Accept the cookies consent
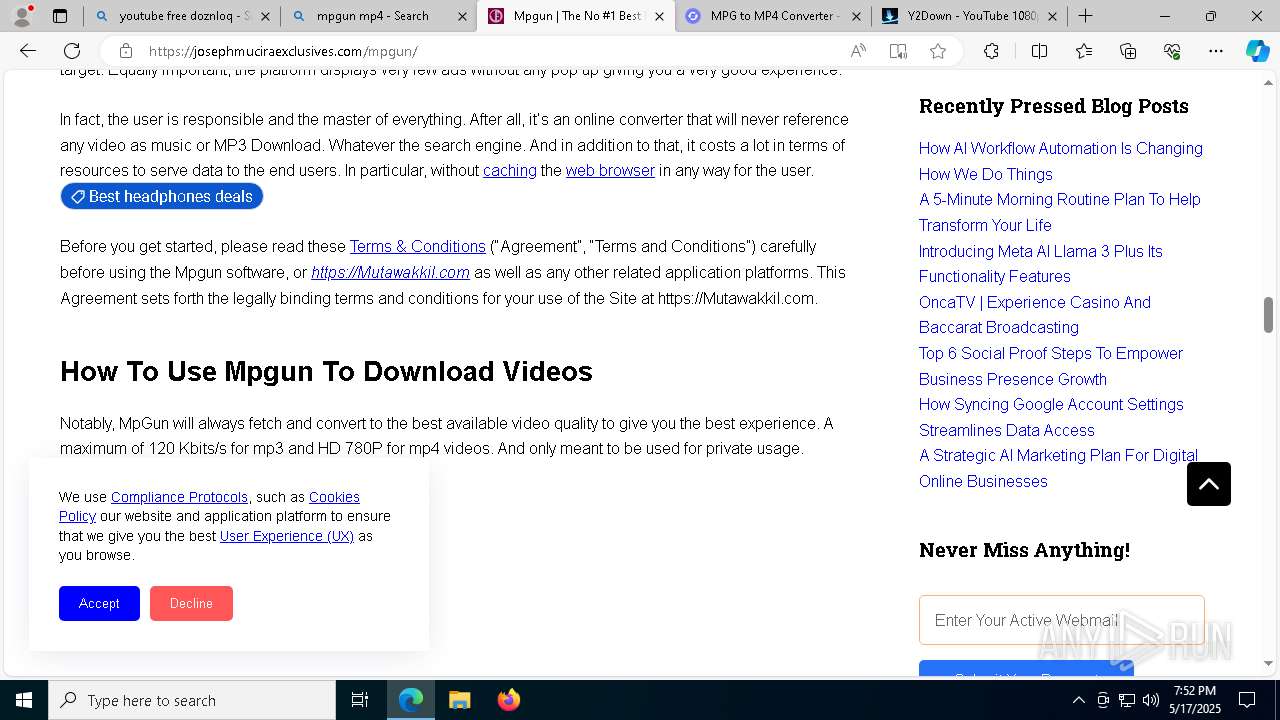This screenshot has width=1280, height=720. pyautogui.click(x=99, y=603)
